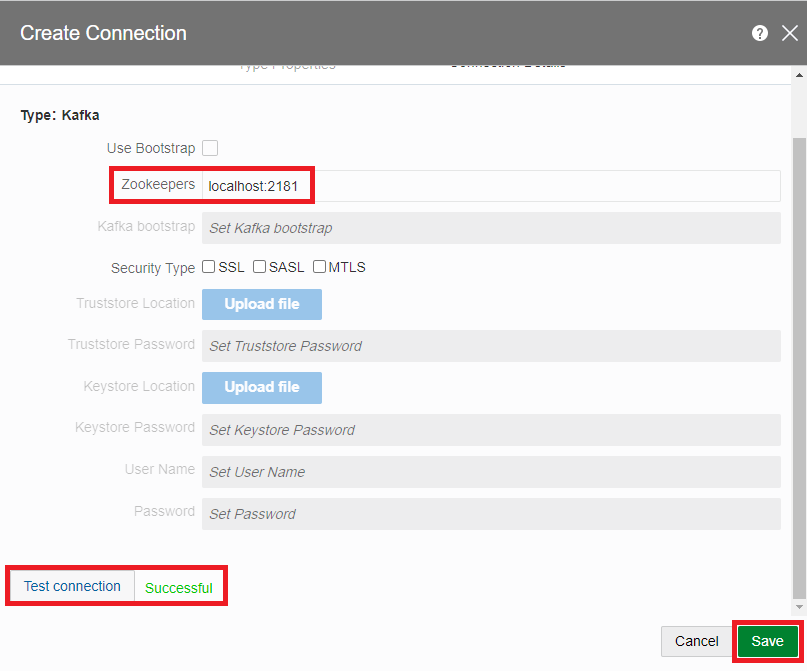Tick the SSL security type checkbox
Viewport: 807px width, 671px height.
(x=209, y=267)
